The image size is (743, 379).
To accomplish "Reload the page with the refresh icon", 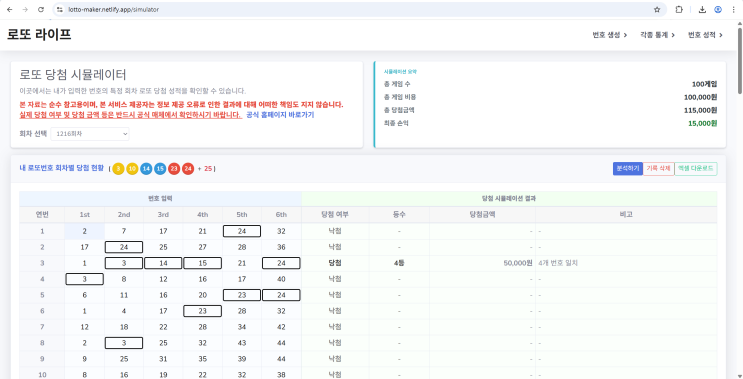I will 41,9.
